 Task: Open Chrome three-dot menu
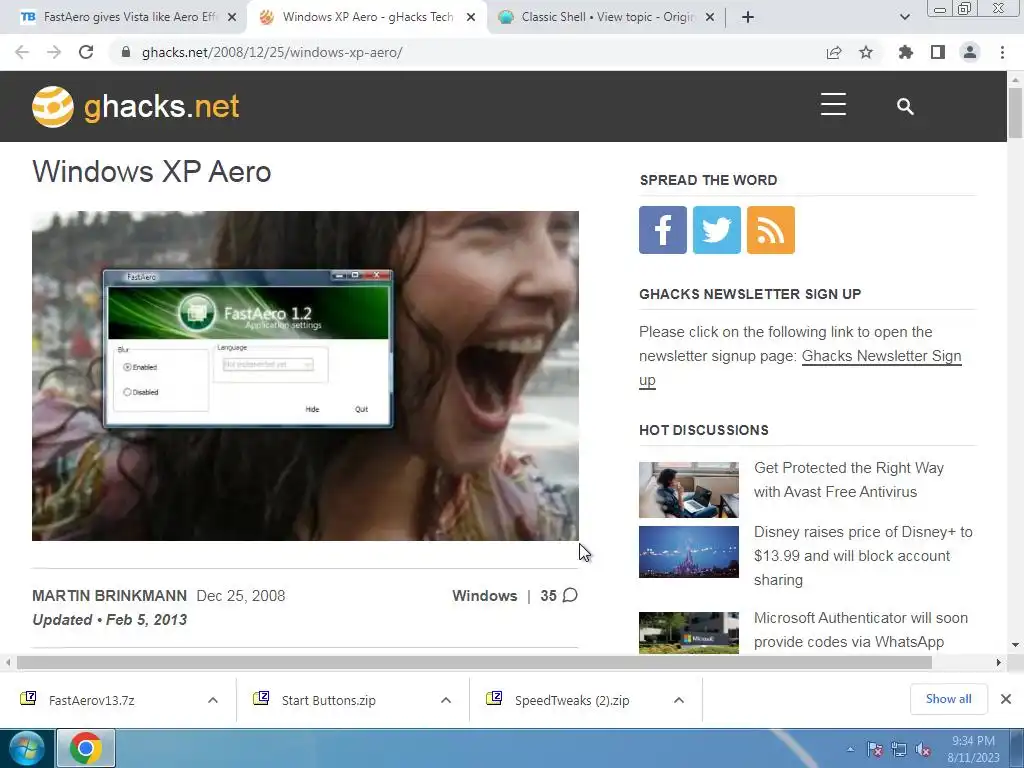(1002, 52)
